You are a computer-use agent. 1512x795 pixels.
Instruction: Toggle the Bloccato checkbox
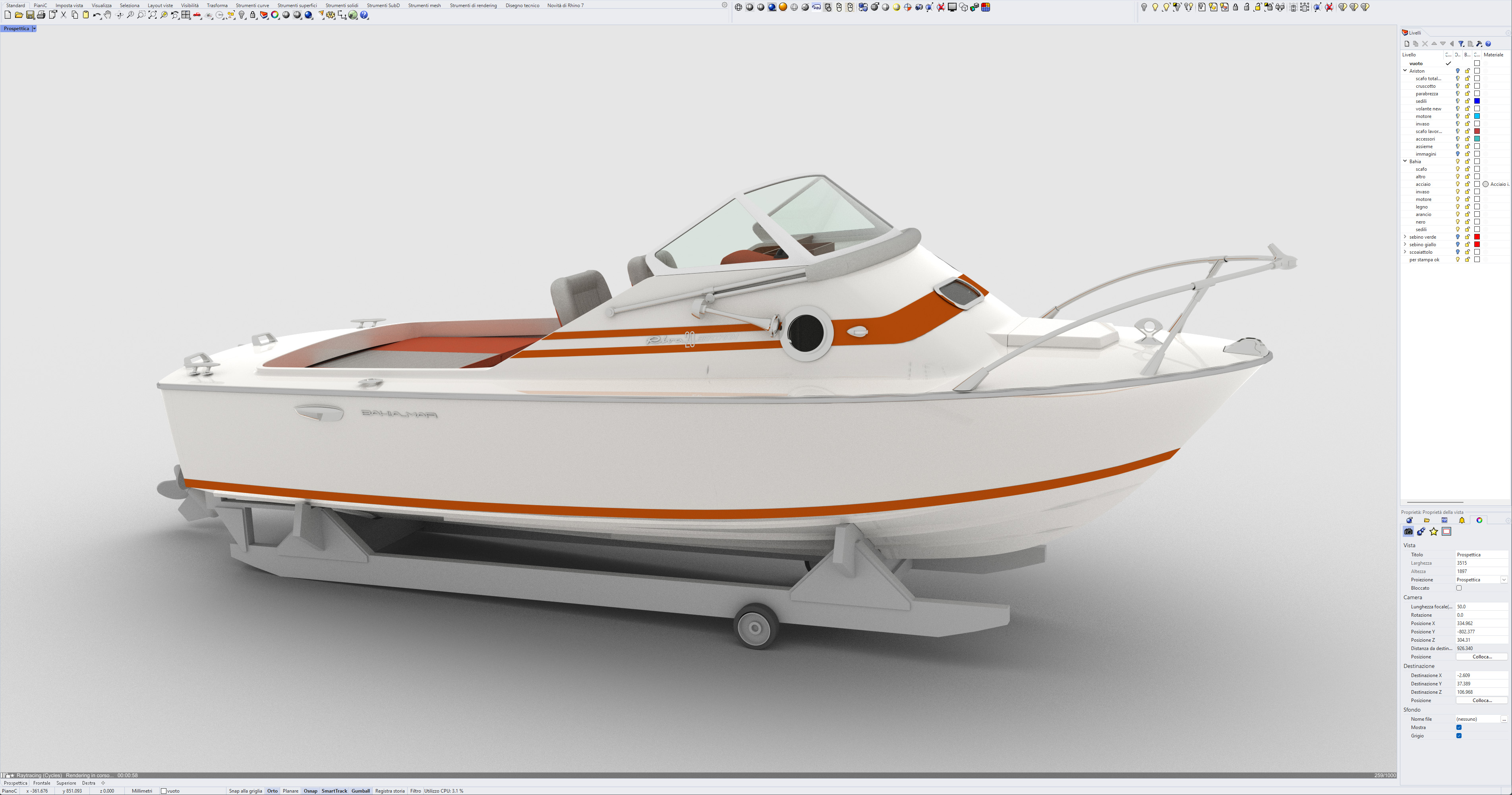click(1459, 588)
